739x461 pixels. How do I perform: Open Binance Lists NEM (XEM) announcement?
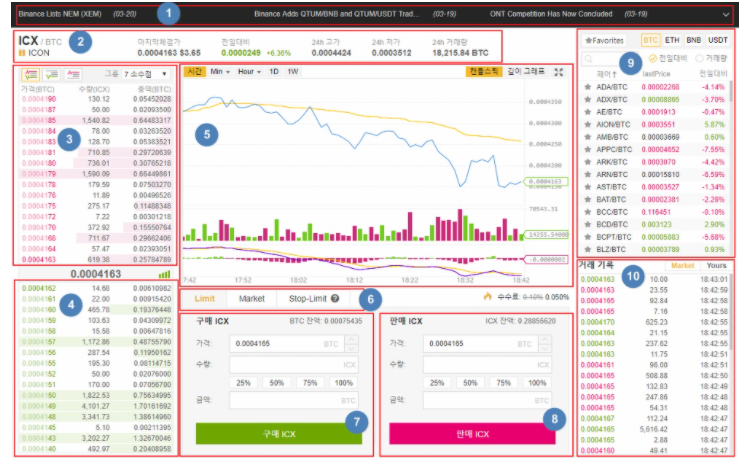60,14
